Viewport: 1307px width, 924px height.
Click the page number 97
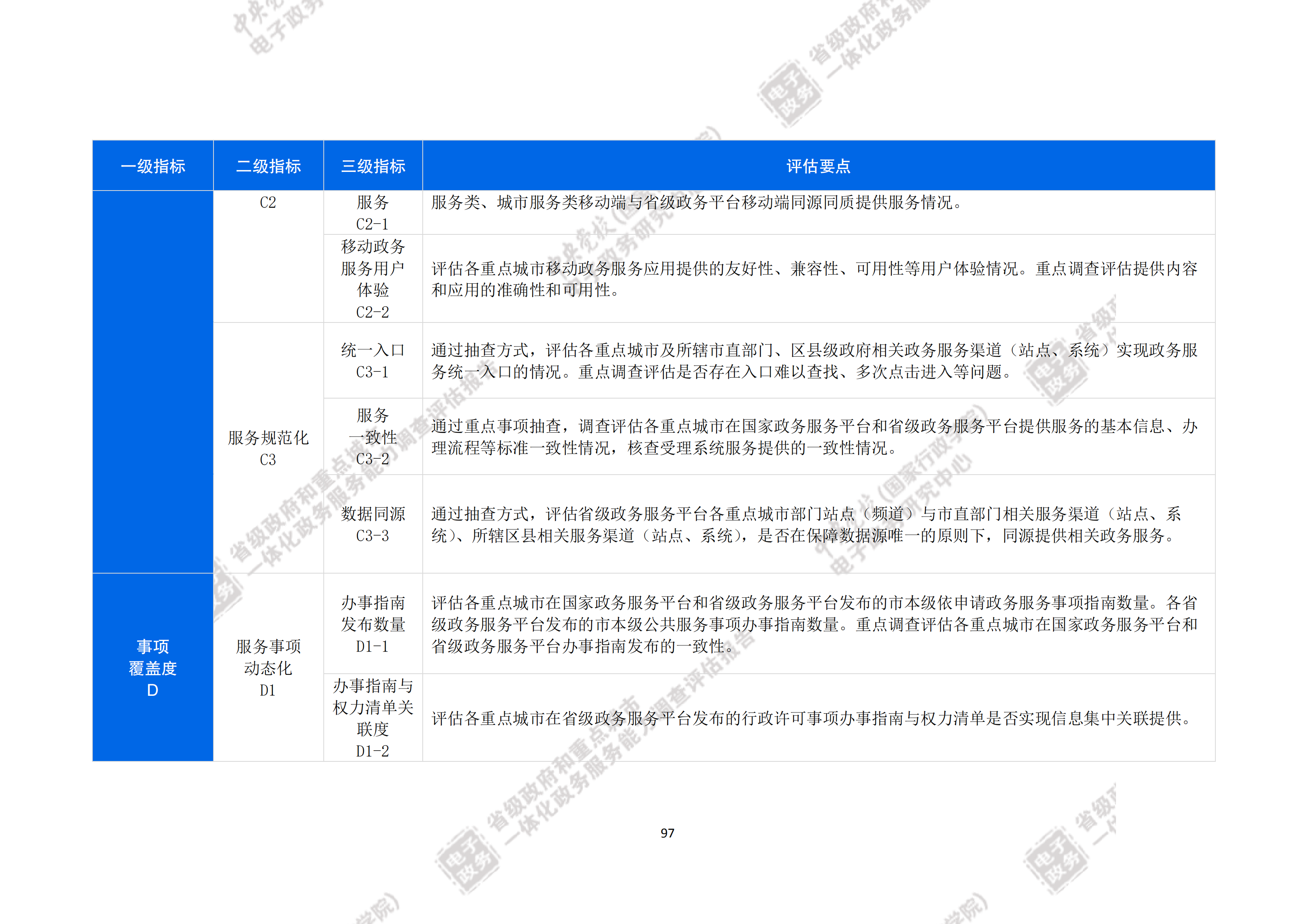(x=667, y=833)
